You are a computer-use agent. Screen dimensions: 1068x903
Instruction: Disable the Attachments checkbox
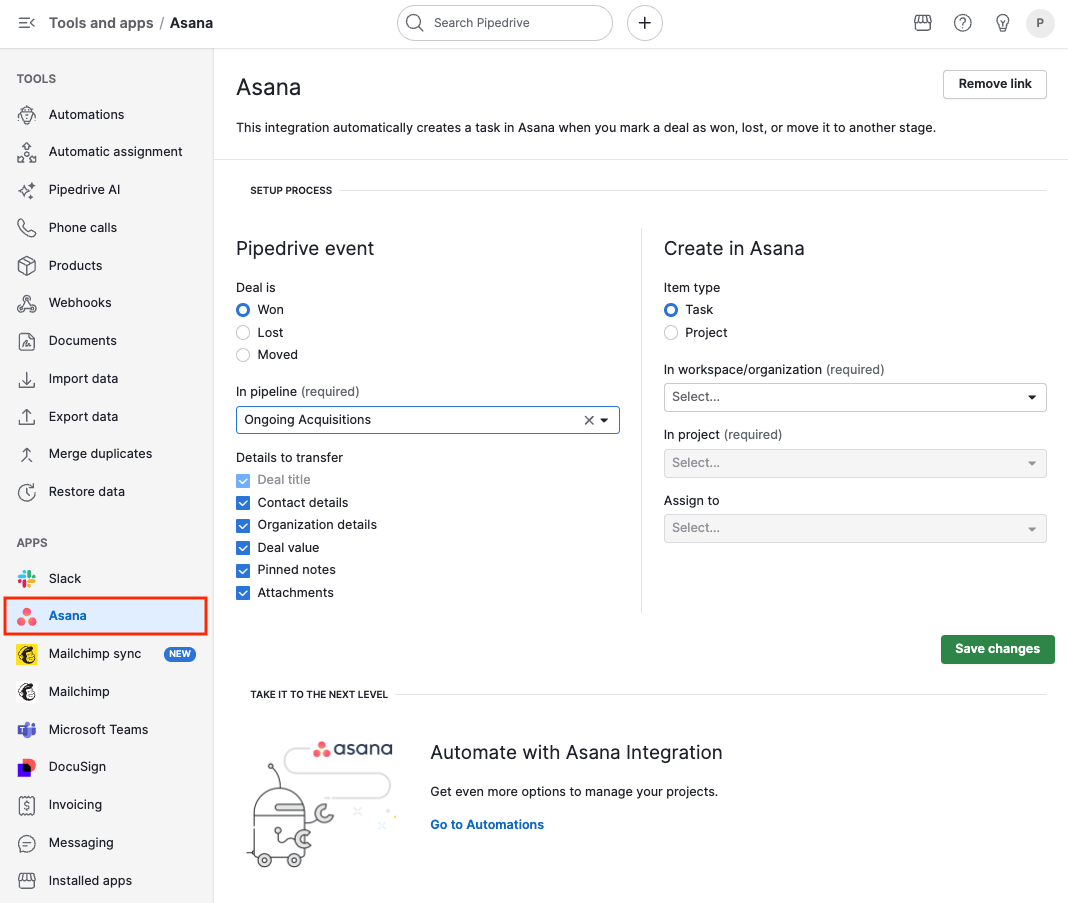(x=243, y=593)
